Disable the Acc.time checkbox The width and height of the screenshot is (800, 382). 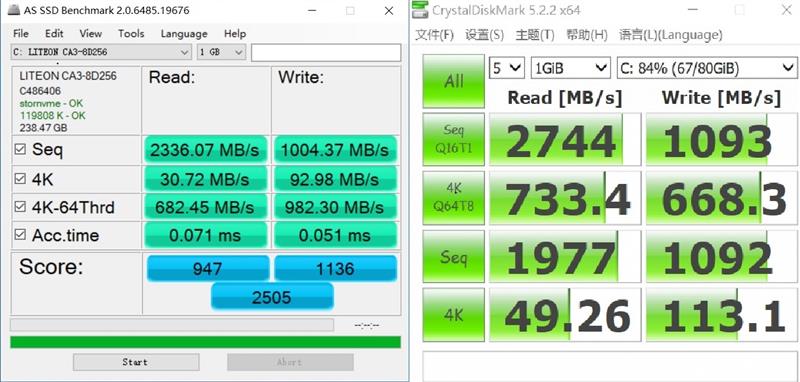point(20,235)
